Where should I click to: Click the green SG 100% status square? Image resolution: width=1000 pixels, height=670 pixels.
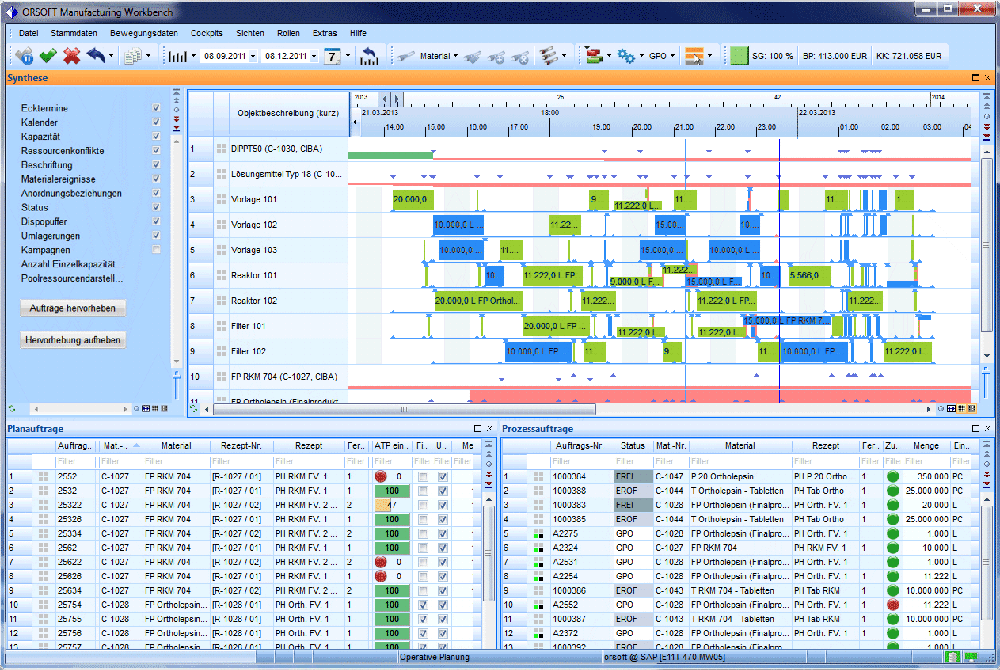tap(738, 56)
